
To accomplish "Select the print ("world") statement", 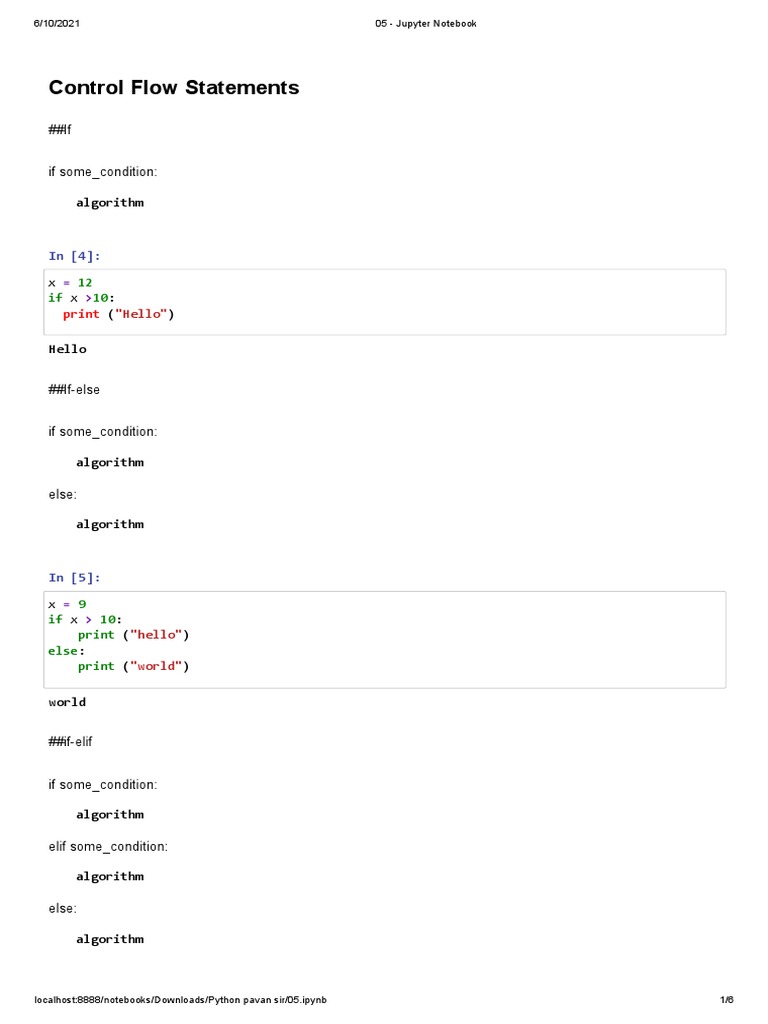I will [x=134, y=667].
